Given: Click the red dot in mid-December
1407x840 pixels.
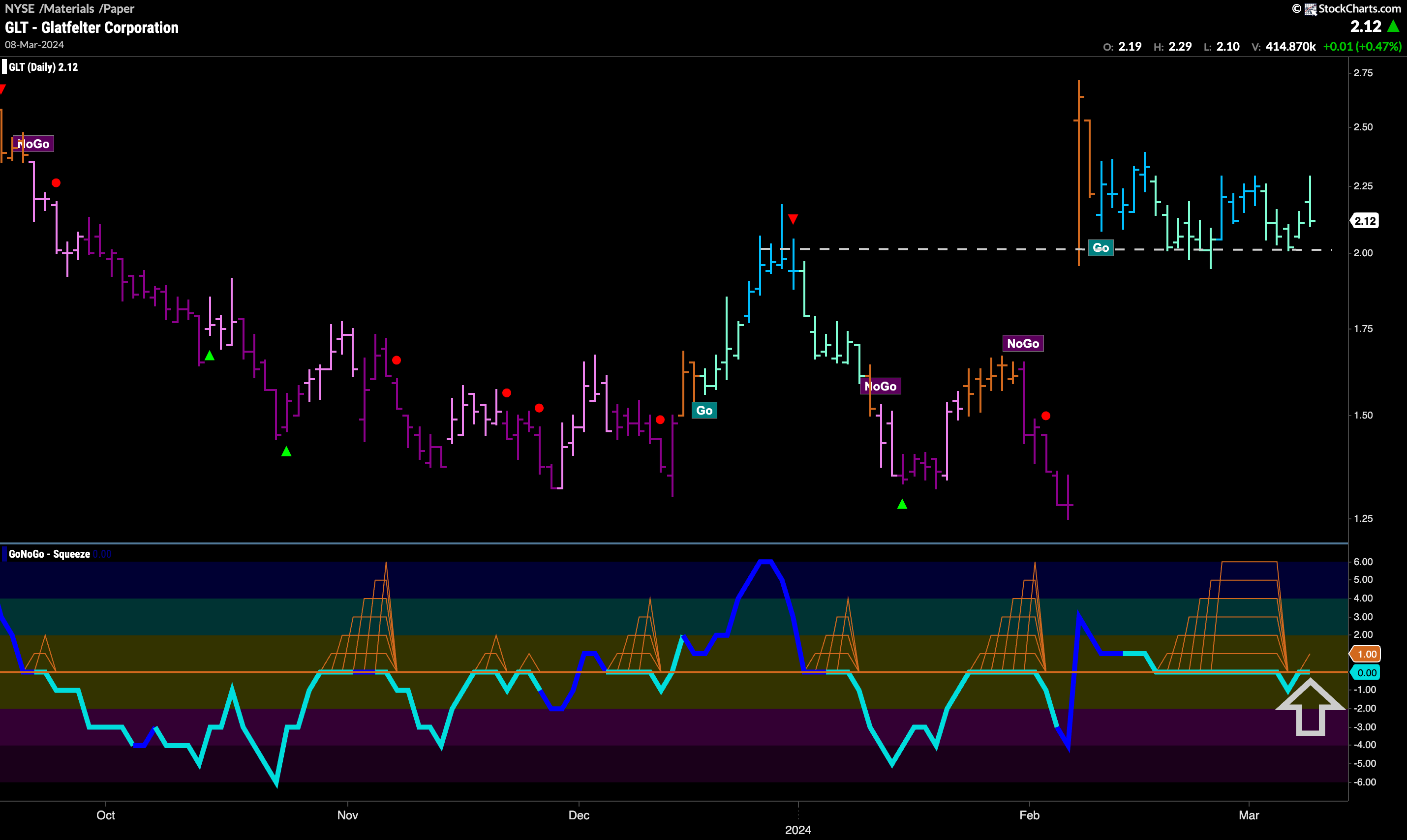Looking at the screenshot, I should pos(660,420).
